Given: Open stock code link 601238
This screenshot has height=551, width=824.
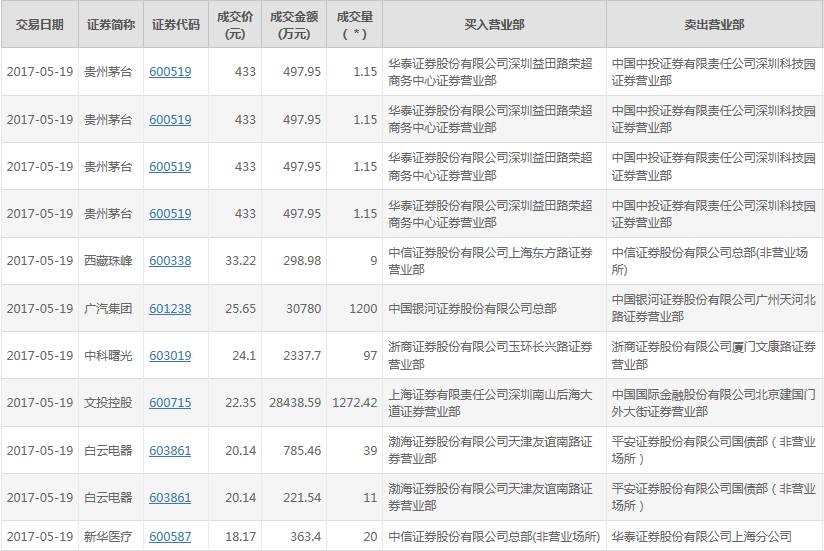Looking at the screenshot, I should [170, 308].
